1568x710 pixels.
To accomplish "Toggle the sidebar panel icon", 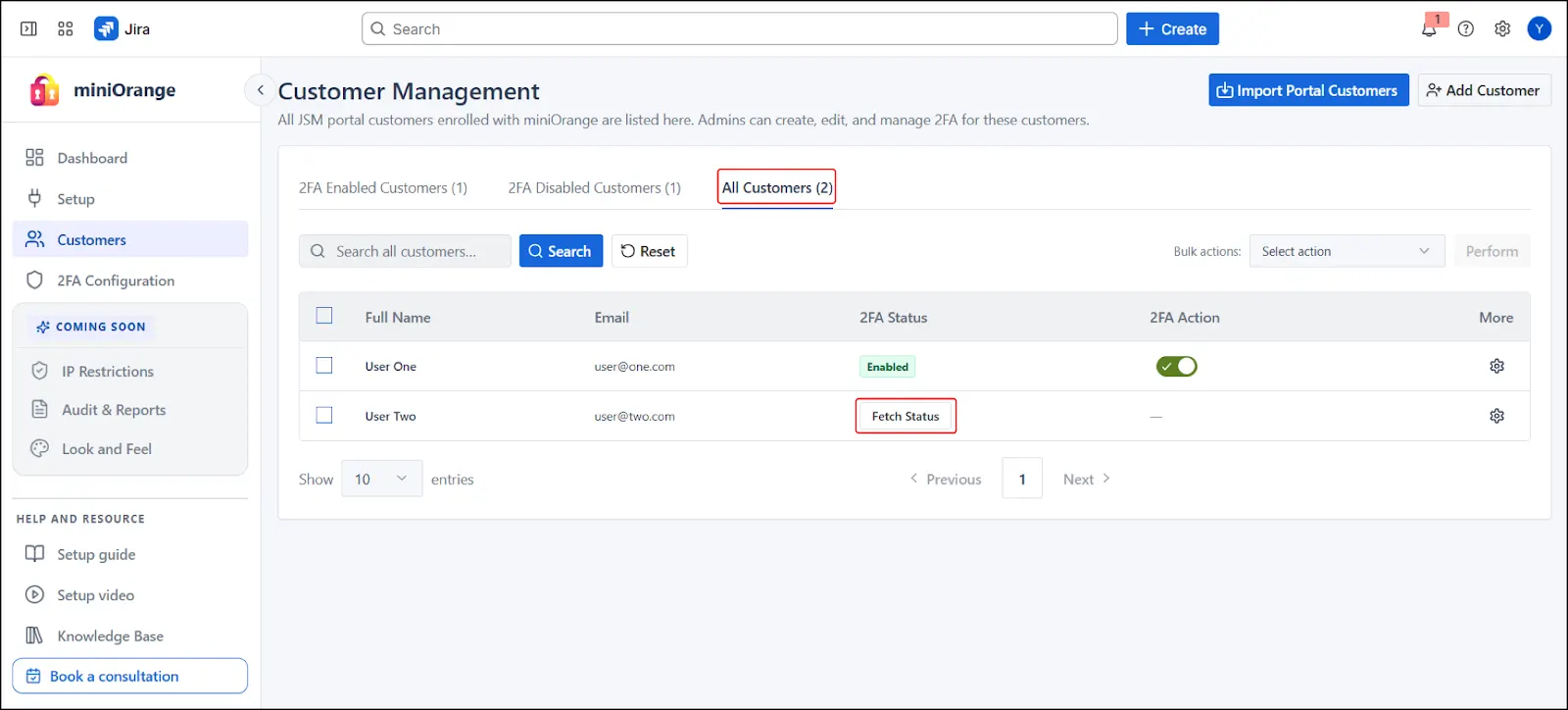I will tap(28, 29).
